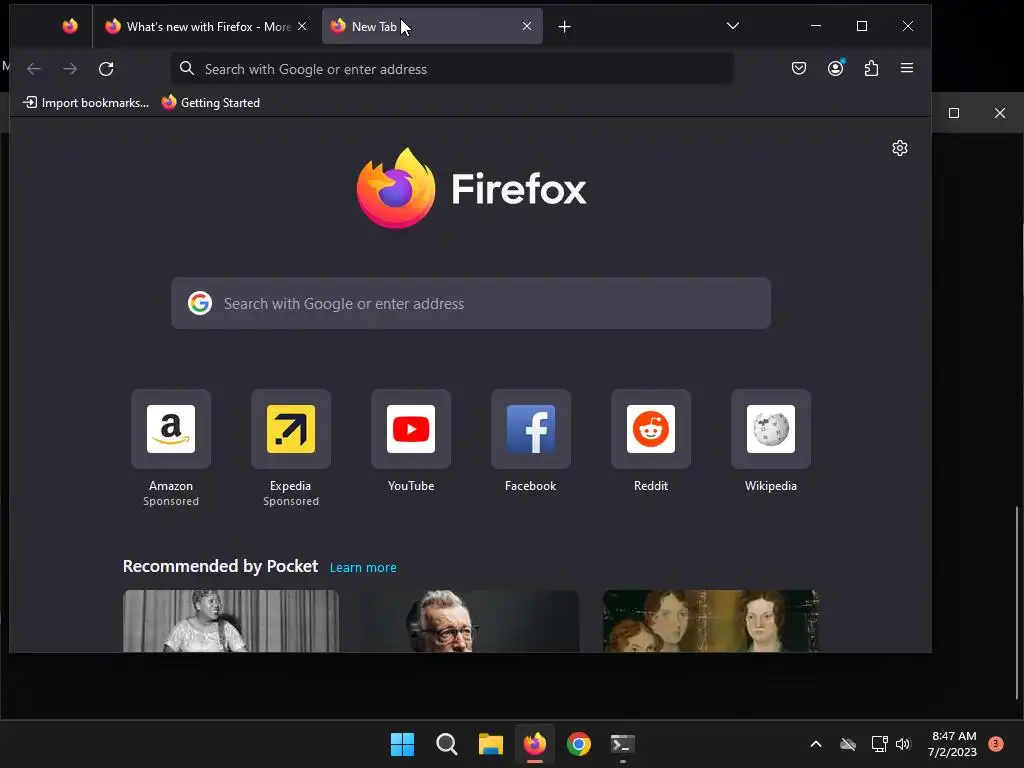Focus the address bar search field
This screenshot has width=1024, height=768.
click(453, 69)
